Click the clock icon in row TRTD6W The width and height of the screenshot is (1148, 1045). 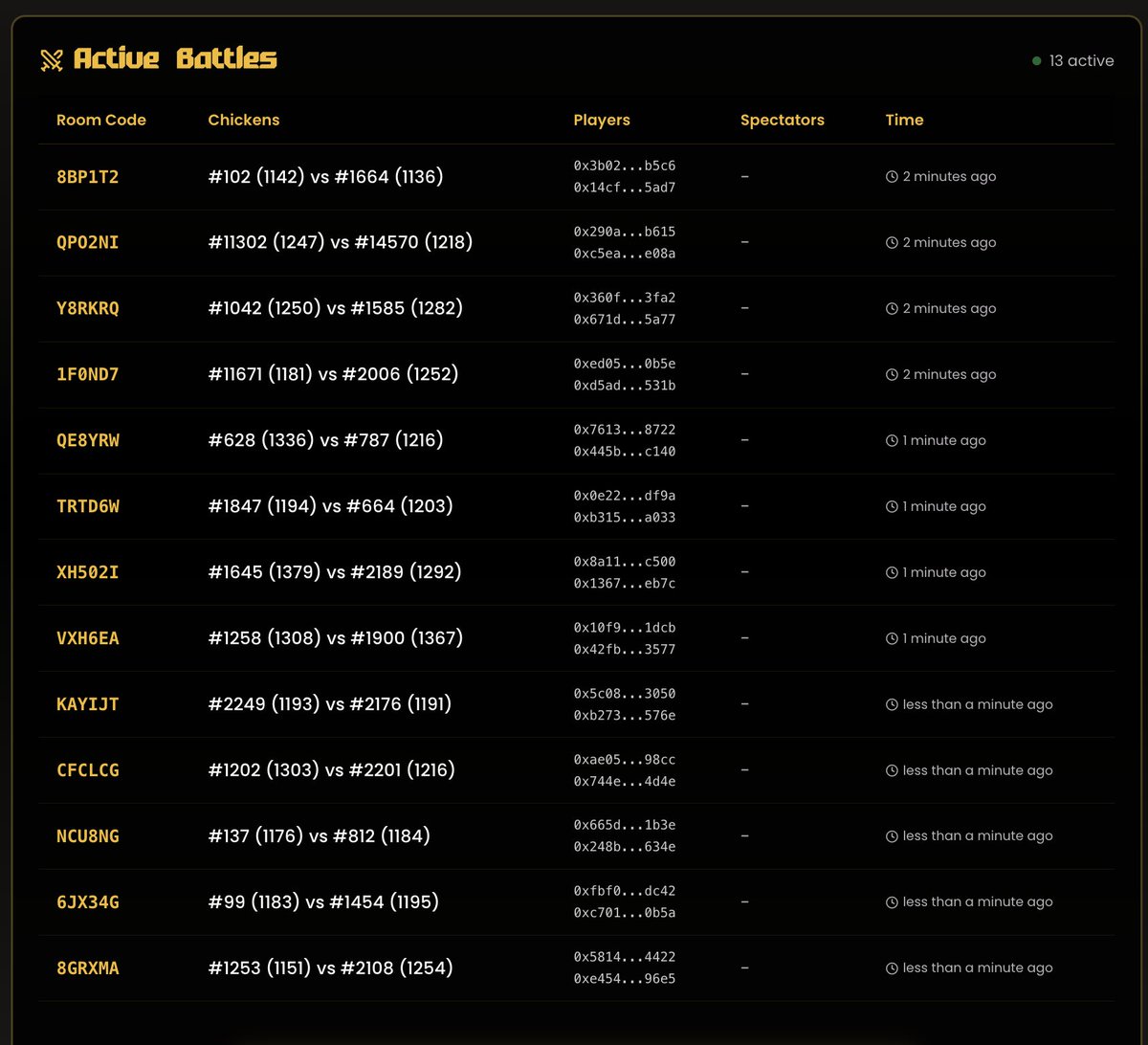click(892, 507)
